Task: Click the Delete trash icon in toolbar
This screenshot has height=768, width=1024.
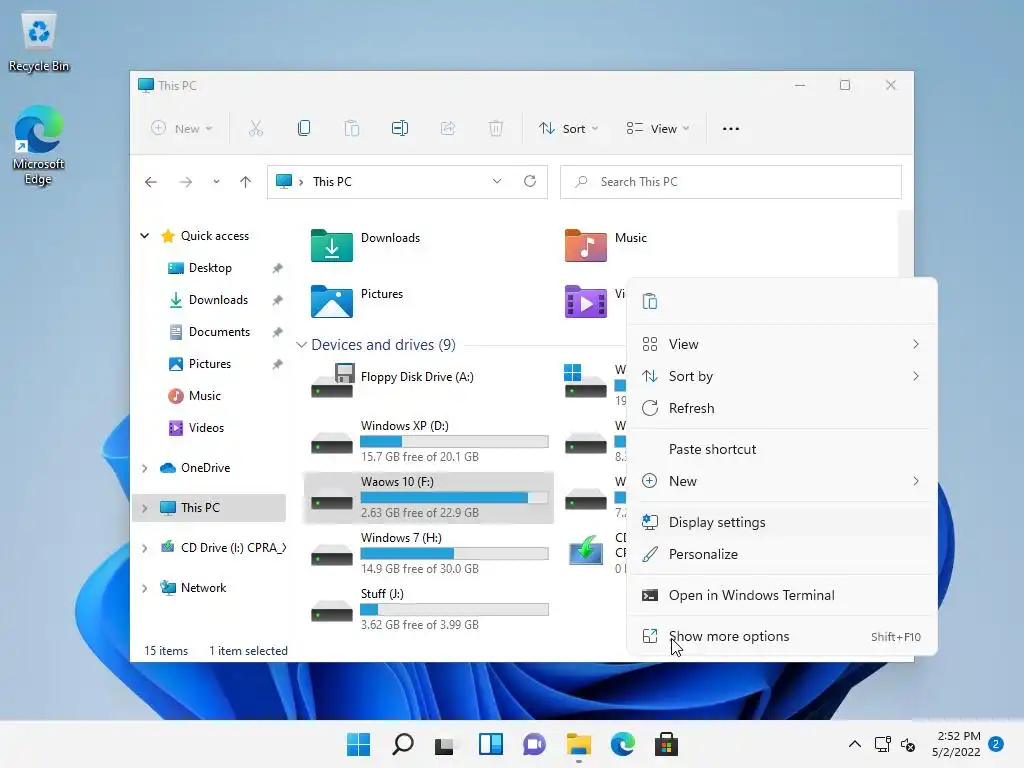Action: tap(496, 129)
